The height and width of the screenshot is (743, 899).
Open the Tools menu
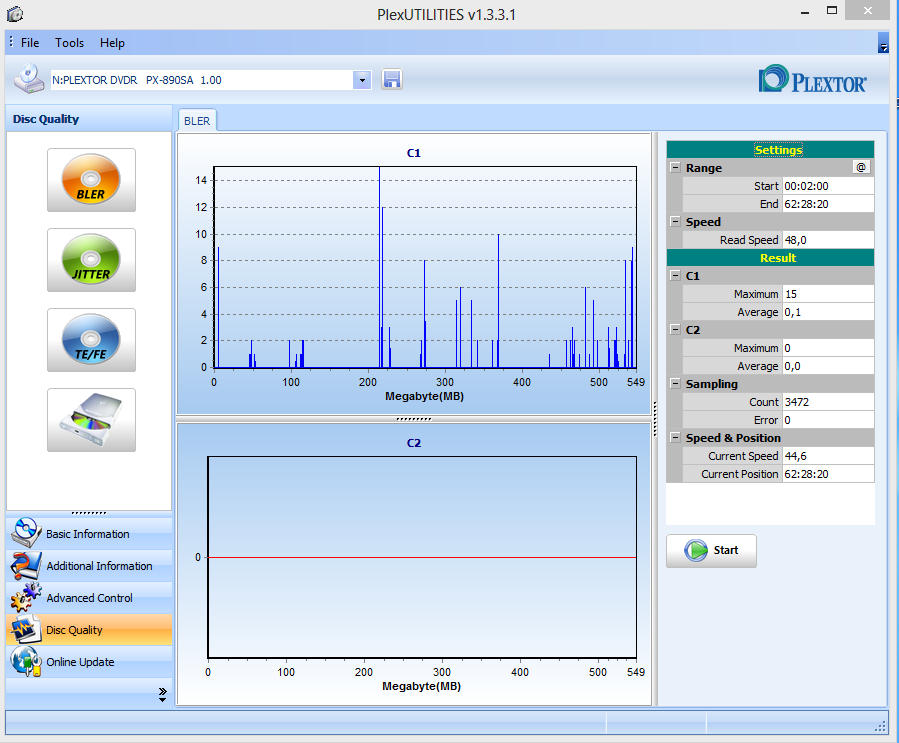click(x=69, y=43)
